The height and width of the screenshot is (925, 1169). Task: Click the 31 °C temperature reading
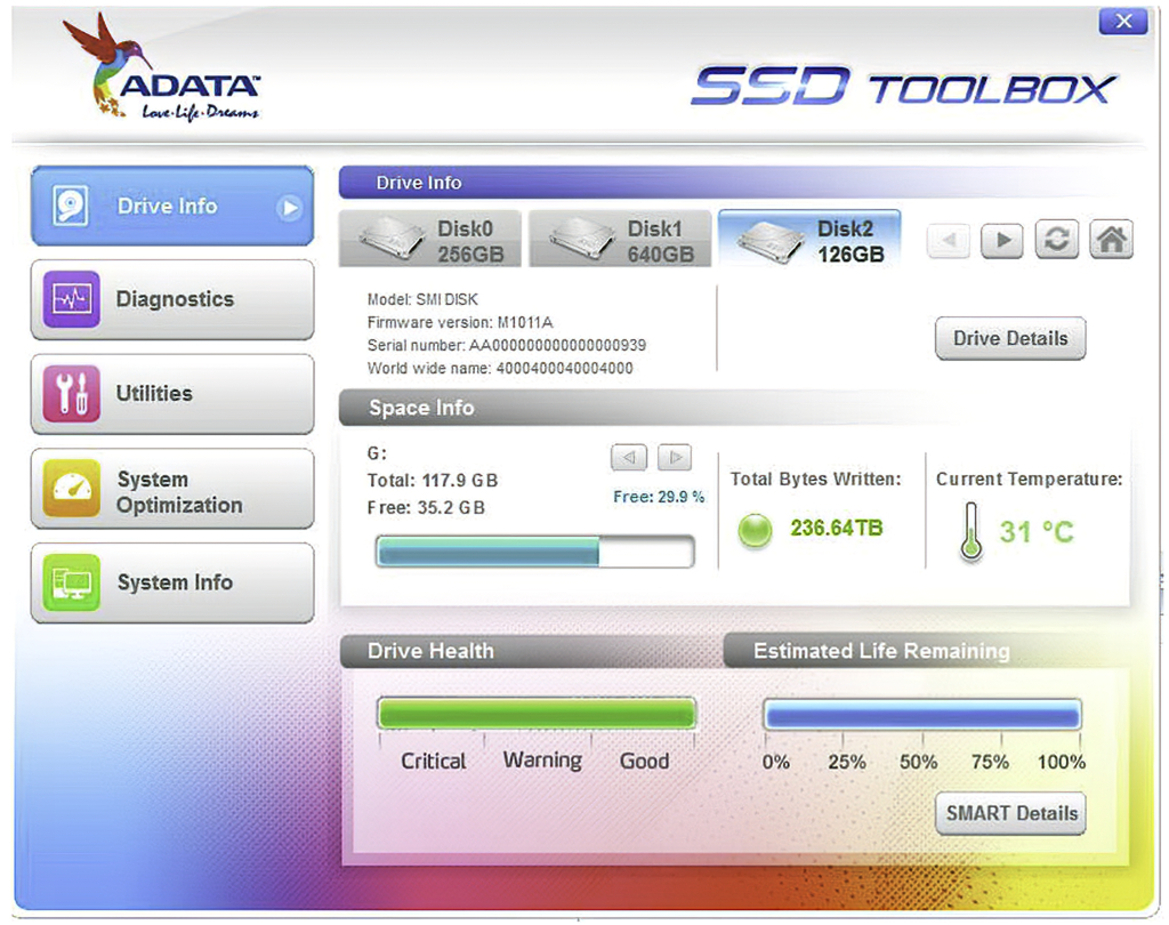pyautogui.click(x=1037, y=532)
